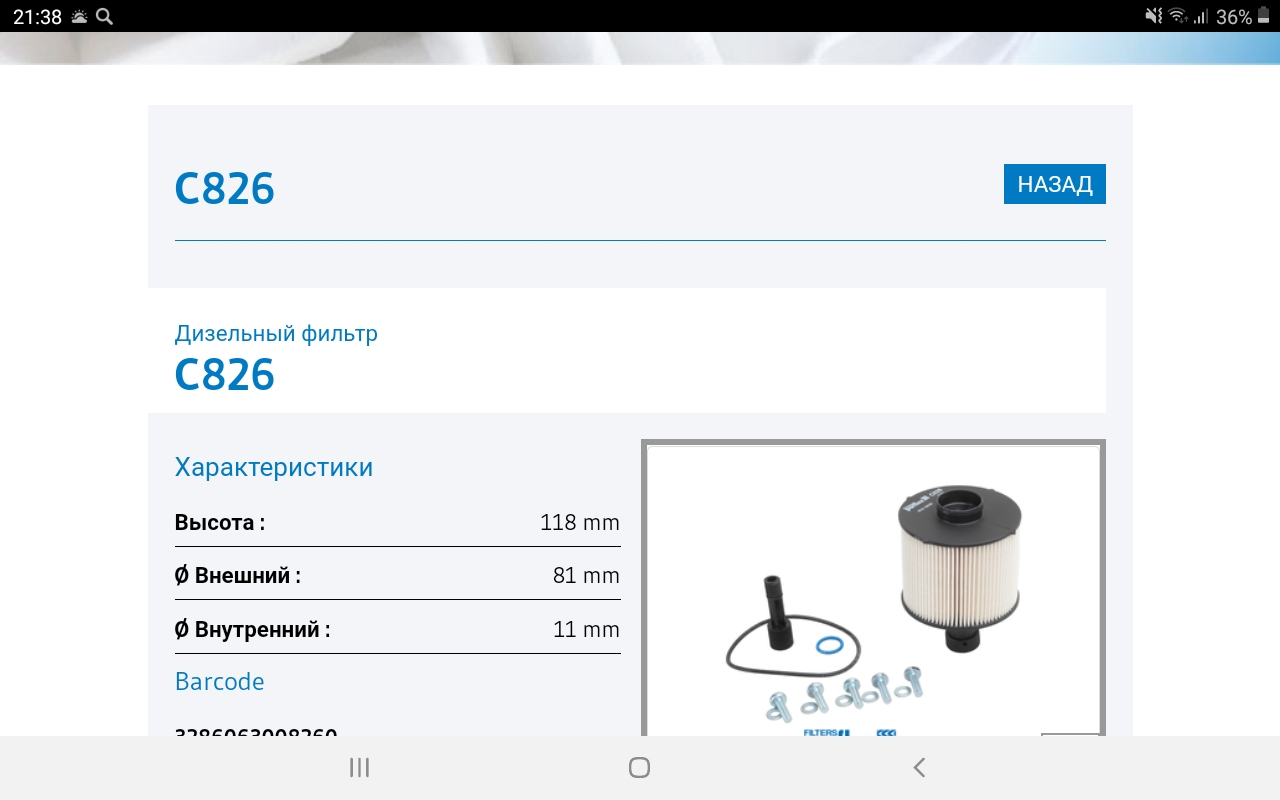Screen dimensions: 1280x800
Task: Select the Barcode heading
Action: pyautogui.click(x=220, y=681)
